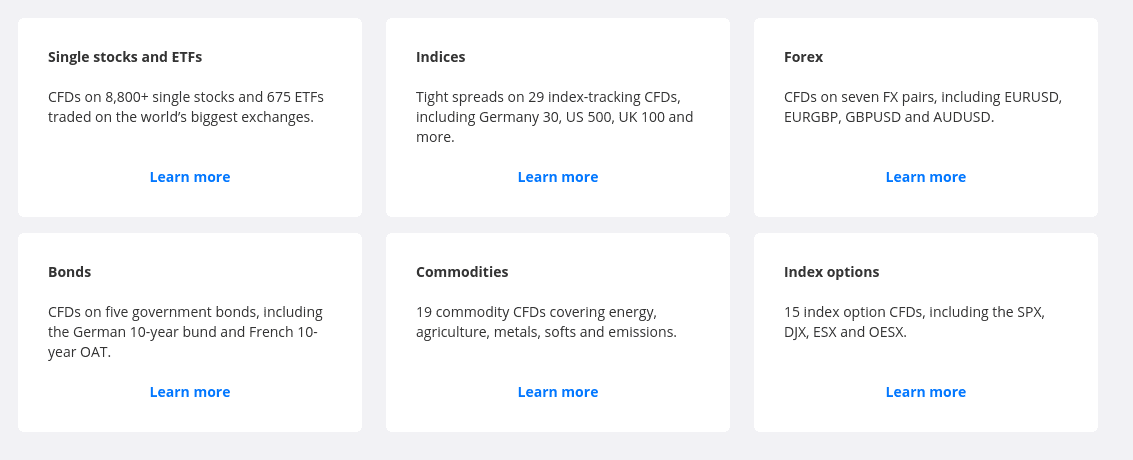Click the text mentioning EURGBP and AUDUSD
This screenshot has width=1133, height=460.
(889, 117)
